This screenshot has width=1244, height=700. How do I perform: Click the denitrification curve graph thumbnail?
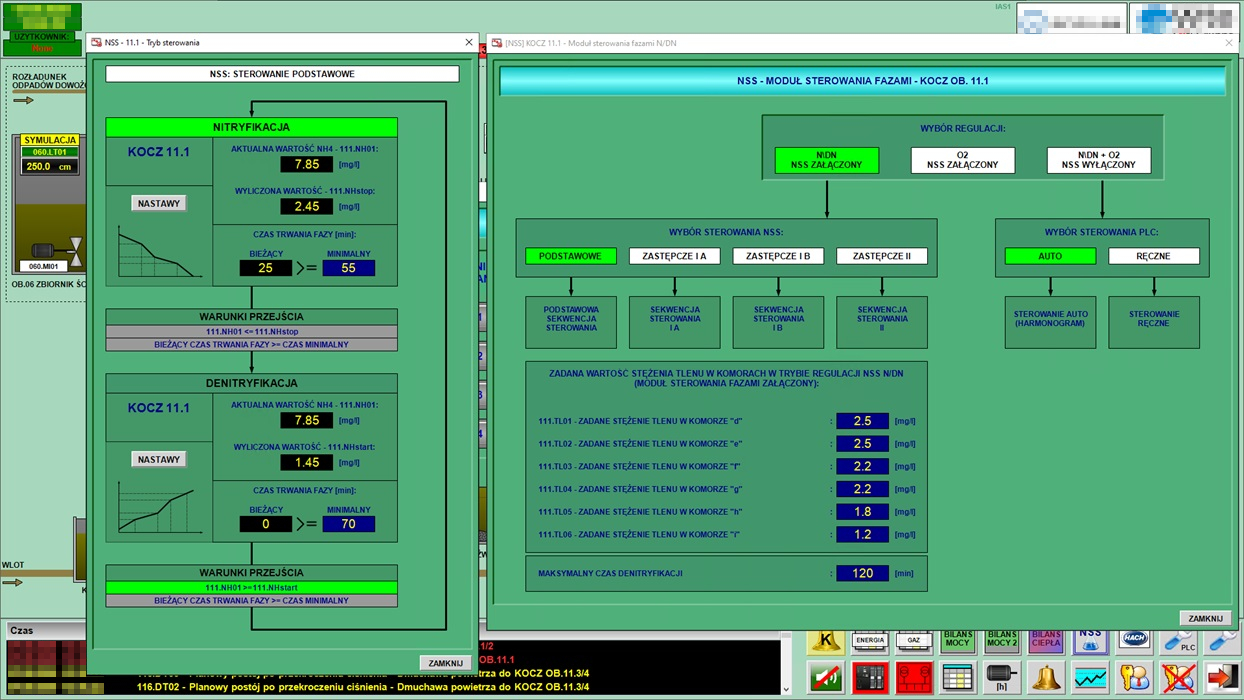tap(160, 509)
